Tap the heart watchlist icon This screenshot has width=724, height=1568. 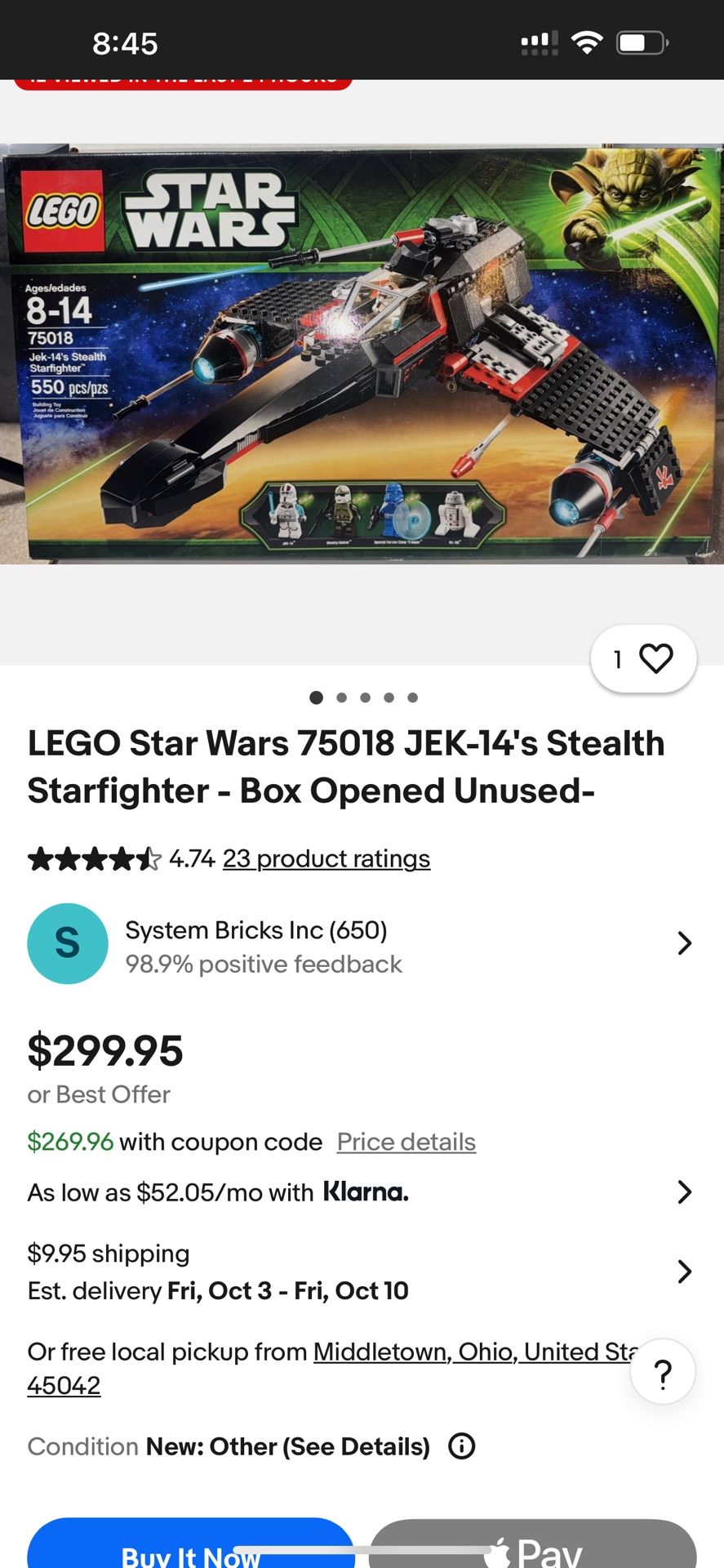[655, 658]
